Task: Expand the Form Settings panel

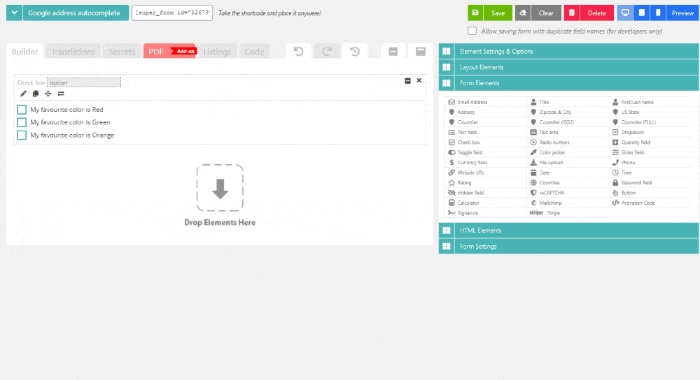Action: [569, 246]
